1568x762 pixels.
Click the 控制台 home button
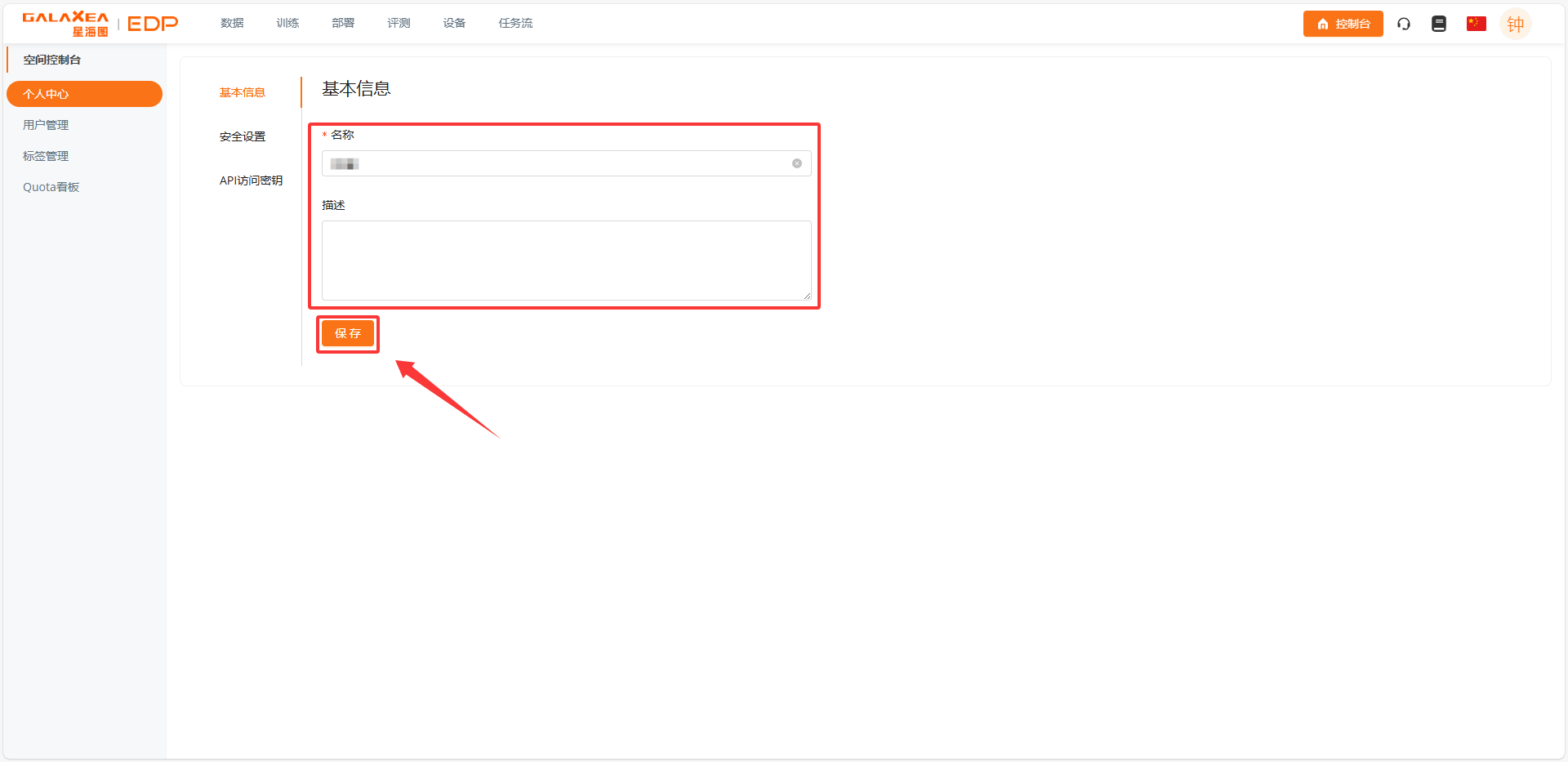tap(1343, 24)
